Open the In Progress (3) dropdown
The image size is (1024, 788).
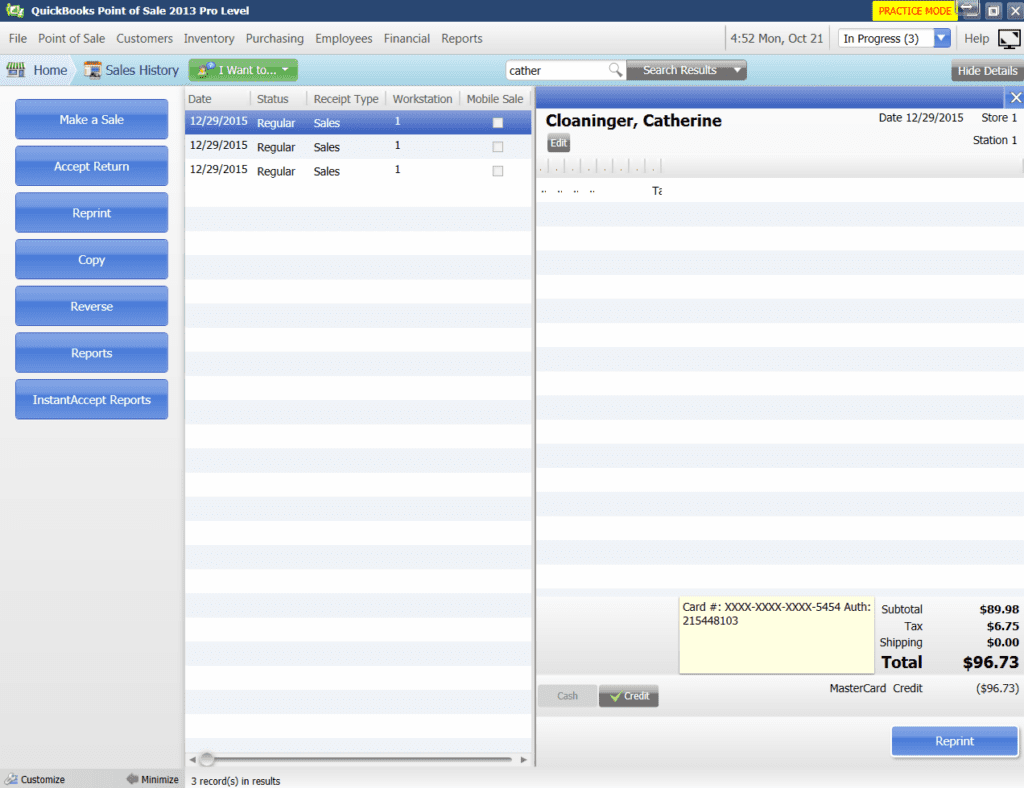[x=941, y=39]
